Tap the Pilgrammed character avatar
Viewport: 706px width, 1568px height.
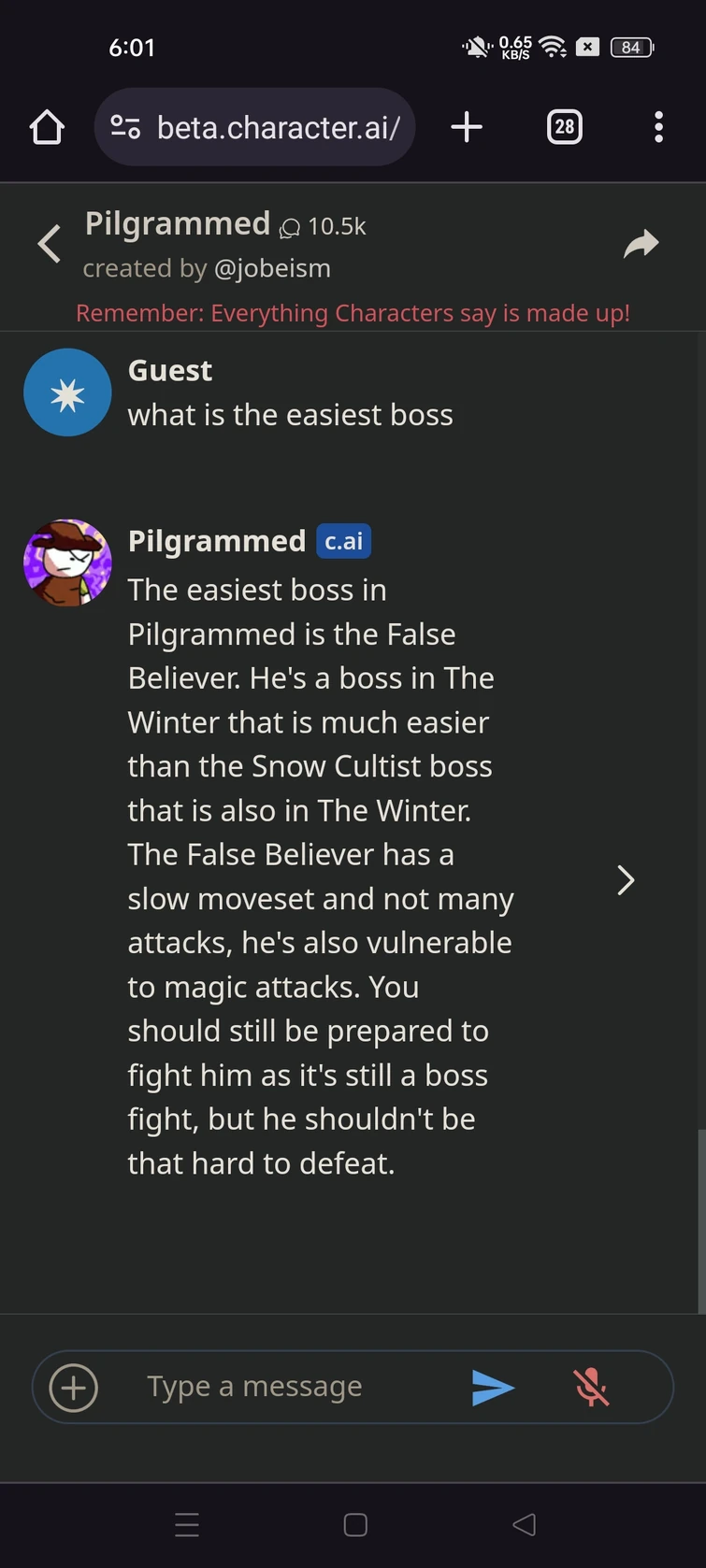[67, 563]
